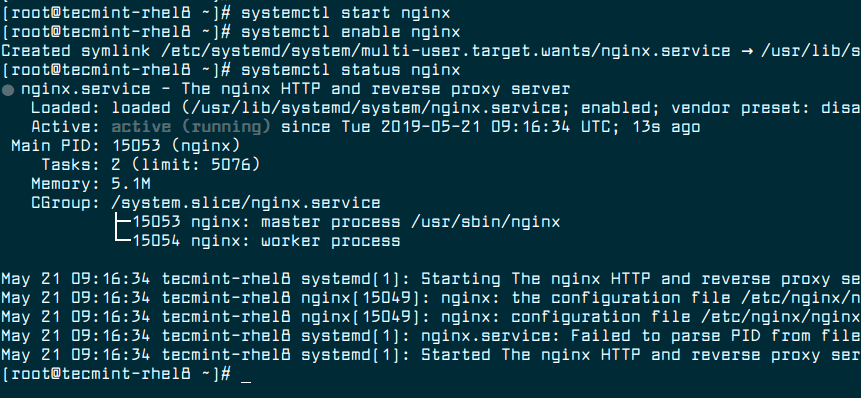
Task: Click the Memory 5.1M value
Action: 131,184
